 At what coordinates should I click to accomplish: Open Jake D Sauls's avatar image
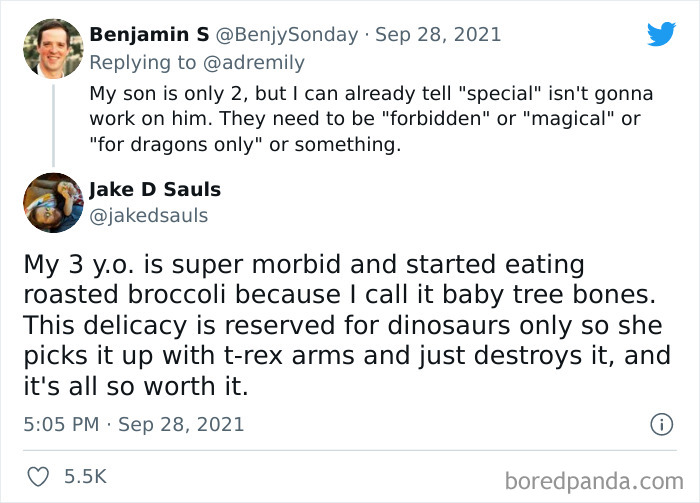52,203
